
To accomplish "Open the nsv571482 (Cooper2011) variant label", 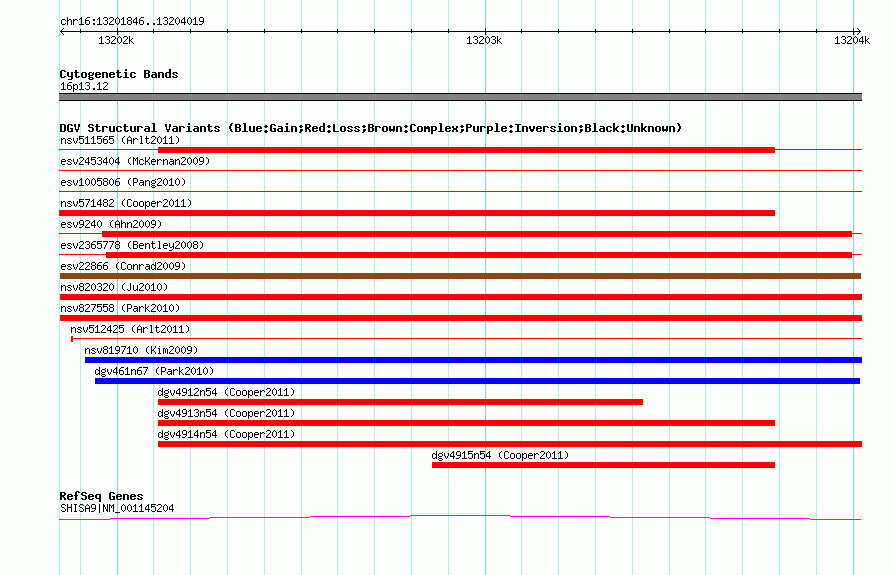I will pos(126,203).
